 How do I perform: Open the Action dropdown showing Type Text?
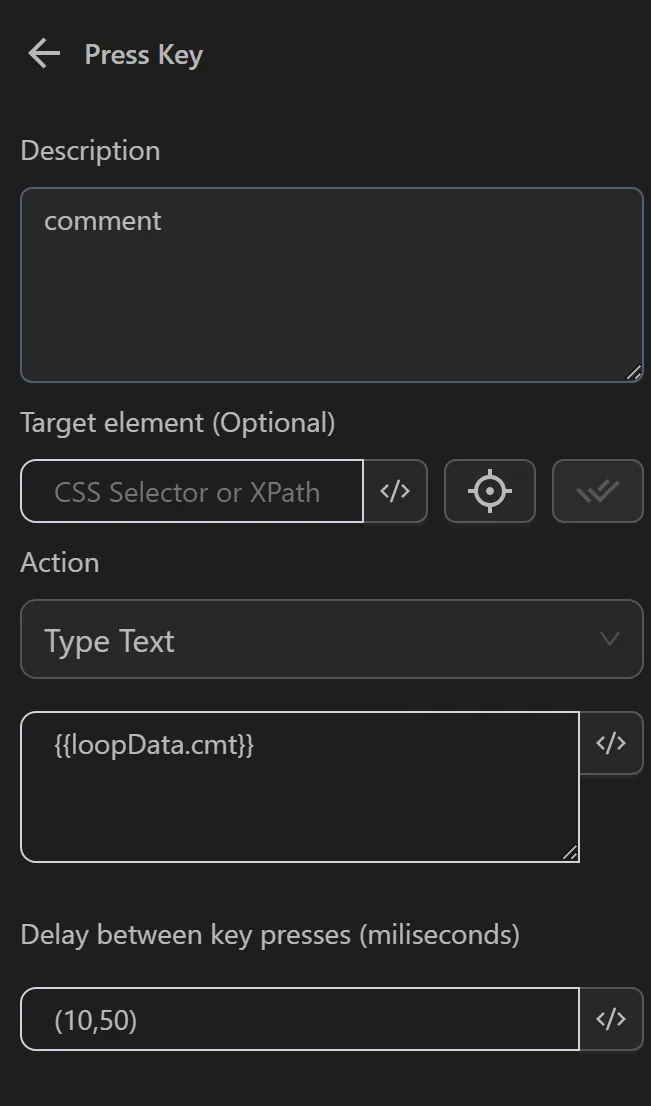click(x=332, y=639)
